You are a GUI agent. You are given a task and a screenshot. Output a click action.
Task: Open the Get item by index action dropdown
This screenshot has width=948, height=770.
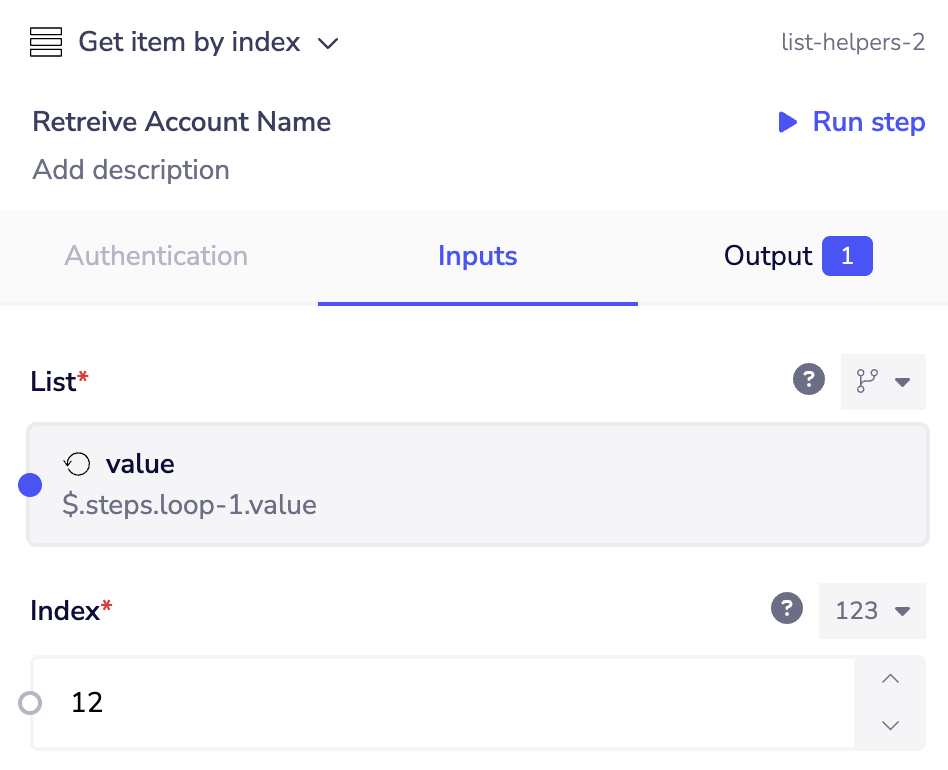coord(328,43)
